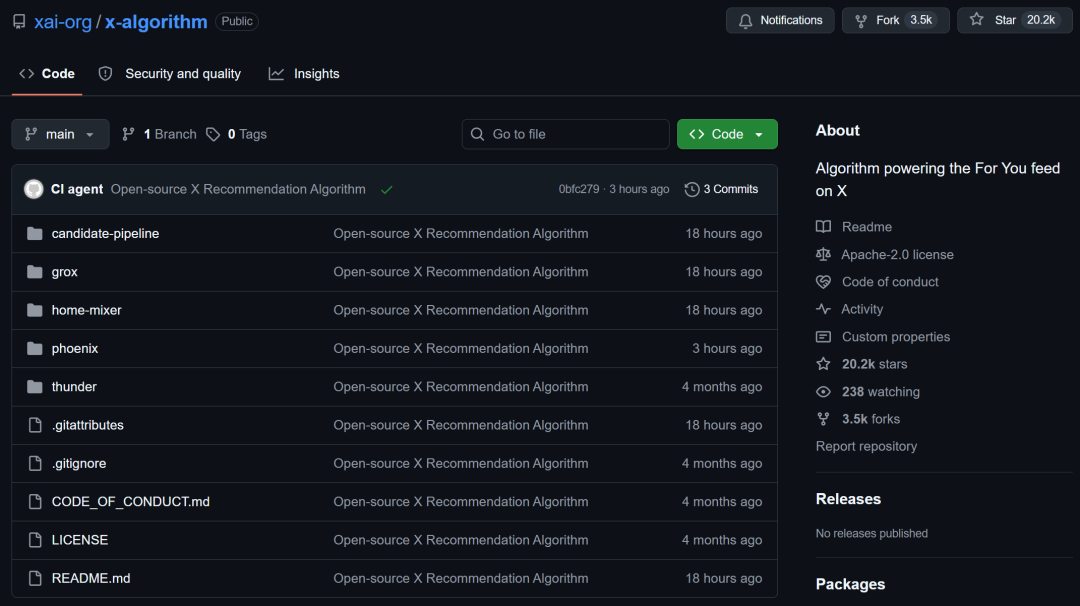Open the grox folder
The height and width of the screenshot is (606, 1080).
[x=65, y=272]
